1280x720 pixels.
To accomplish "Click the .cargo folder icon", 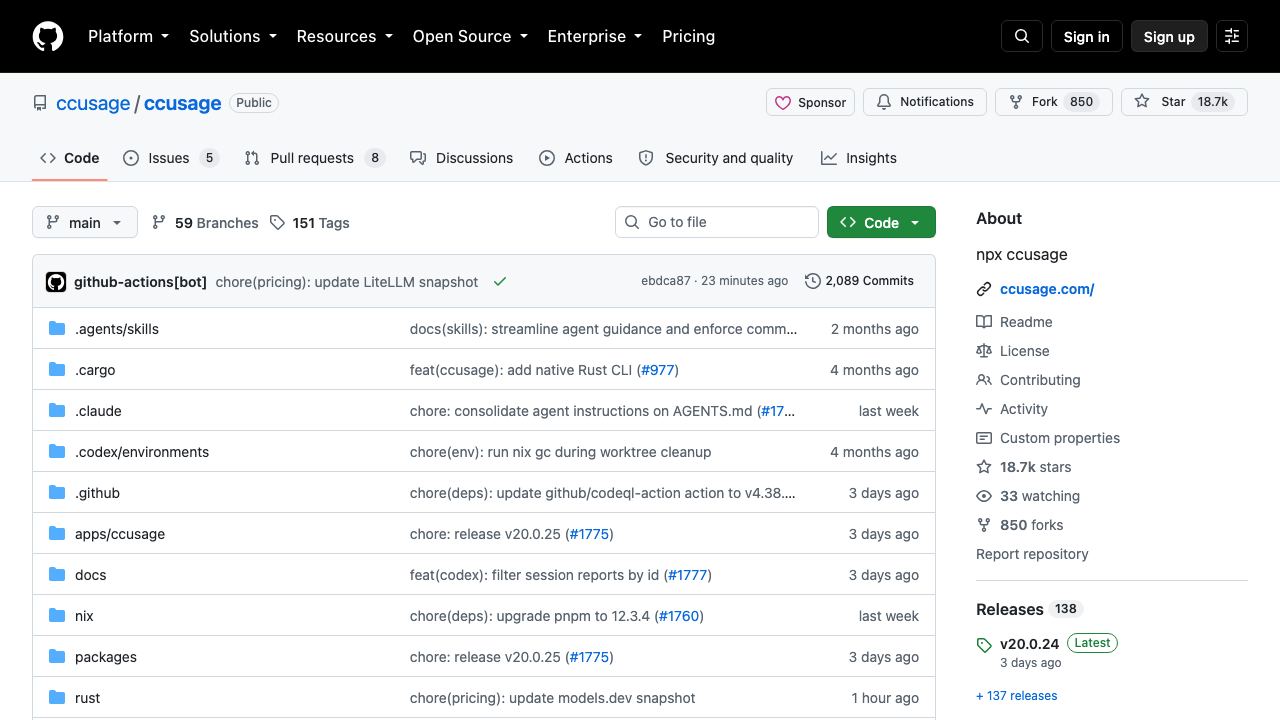I will [57, 370].
